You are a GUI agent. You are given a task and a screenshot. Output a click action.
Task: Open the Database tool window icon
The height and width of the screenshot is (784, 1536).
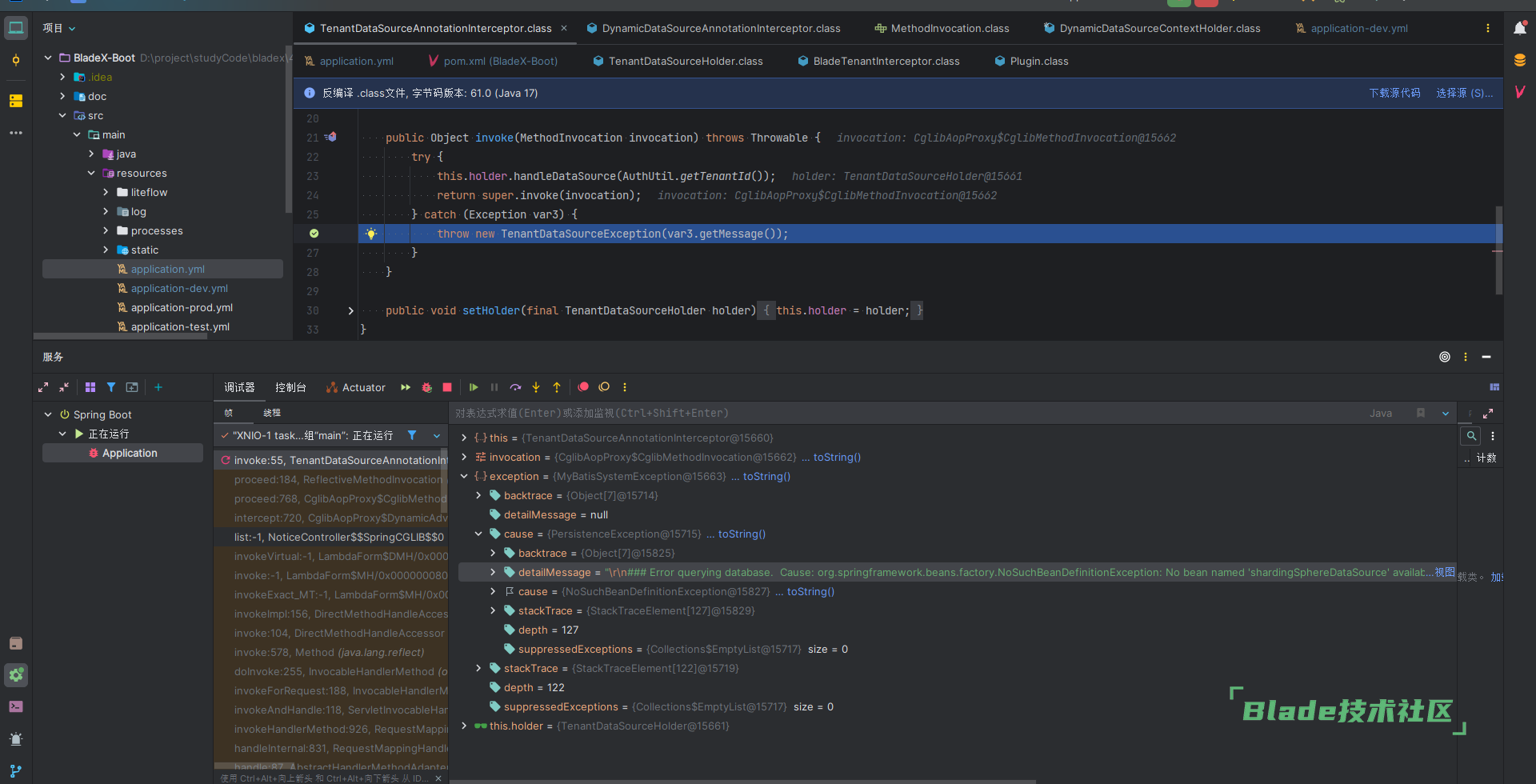tap(1520, 60)
